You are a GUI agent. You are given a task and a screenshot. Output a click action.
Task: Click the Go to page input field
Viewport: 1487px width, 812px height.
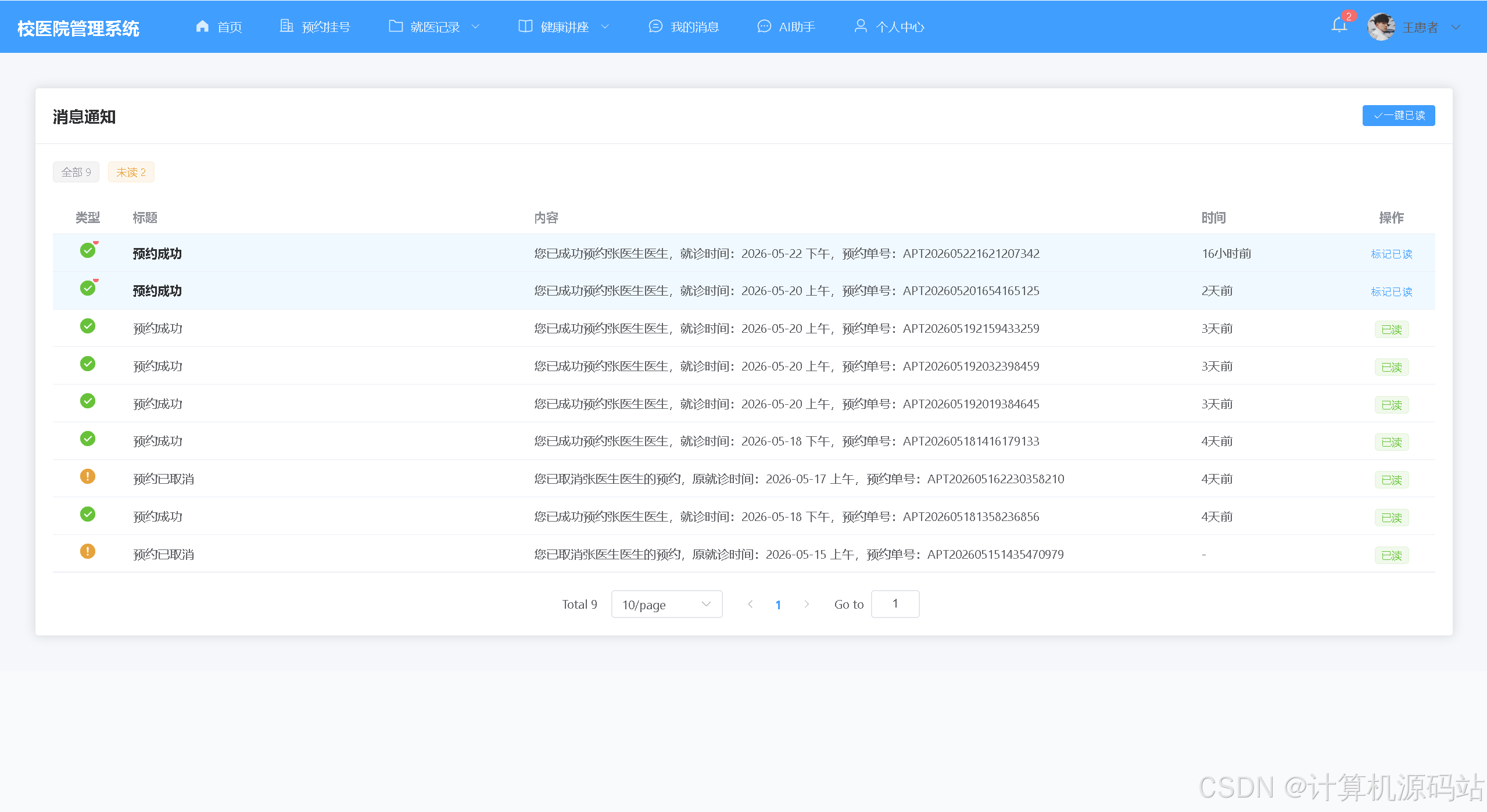point(895,604)
